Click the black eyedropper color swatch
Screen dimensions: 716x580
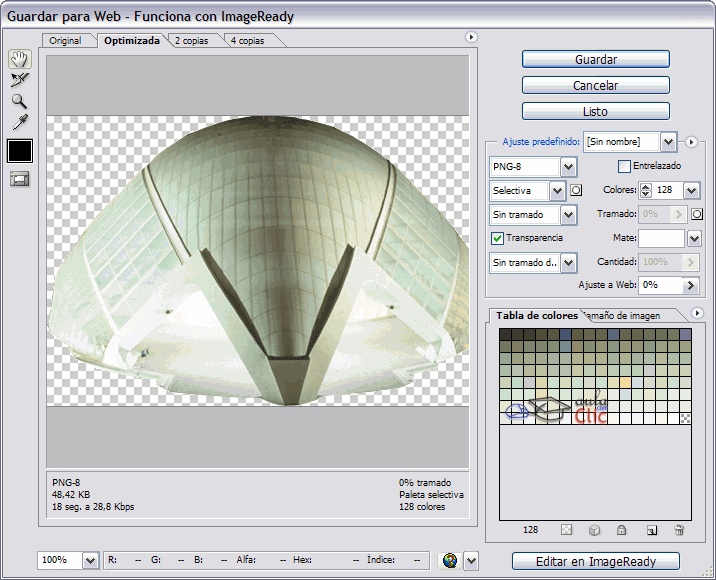(x=19, y=150)
